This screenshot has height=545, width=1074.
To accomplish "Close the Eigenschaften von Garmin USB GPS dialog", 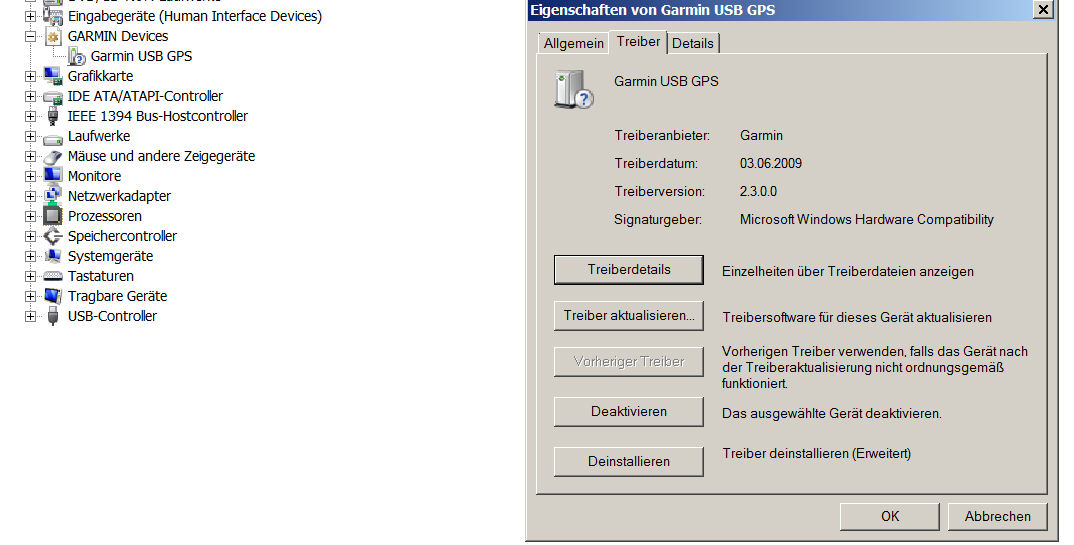I will tap(1042, 9).
